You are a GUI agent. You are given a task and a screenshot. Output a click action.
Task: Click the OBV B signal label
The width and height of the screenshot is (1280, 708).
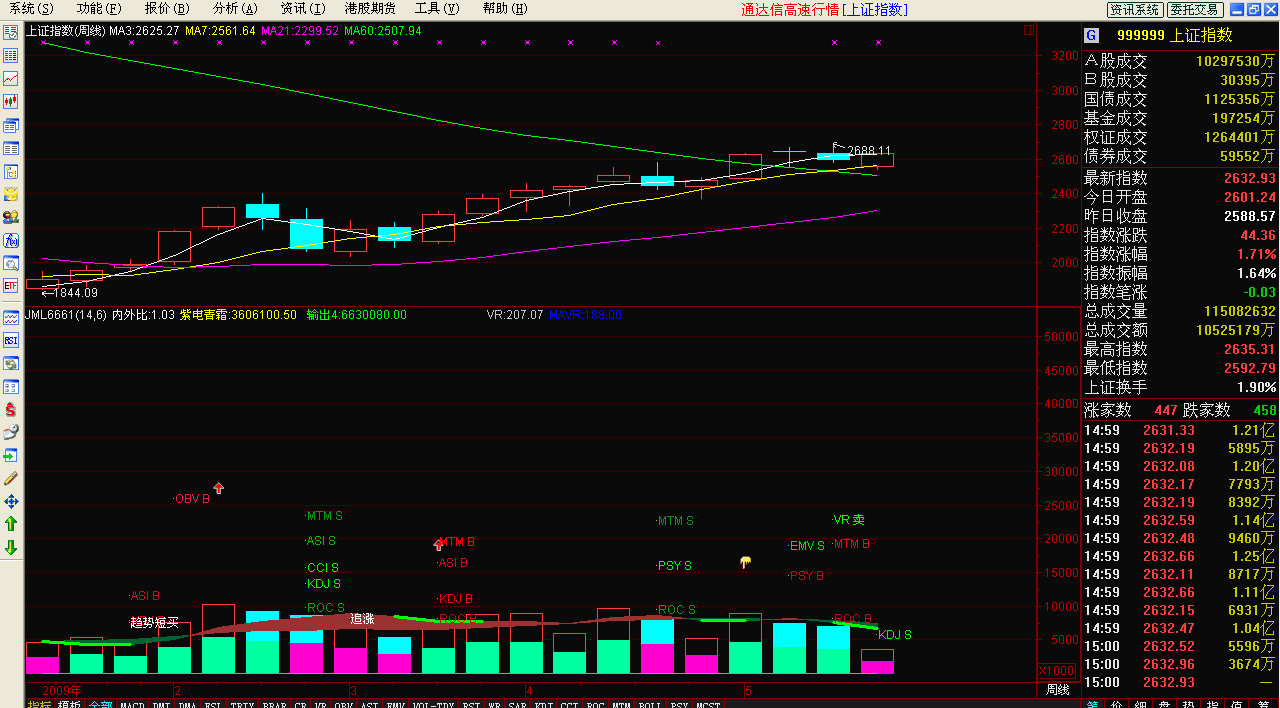tap(192, 498)
